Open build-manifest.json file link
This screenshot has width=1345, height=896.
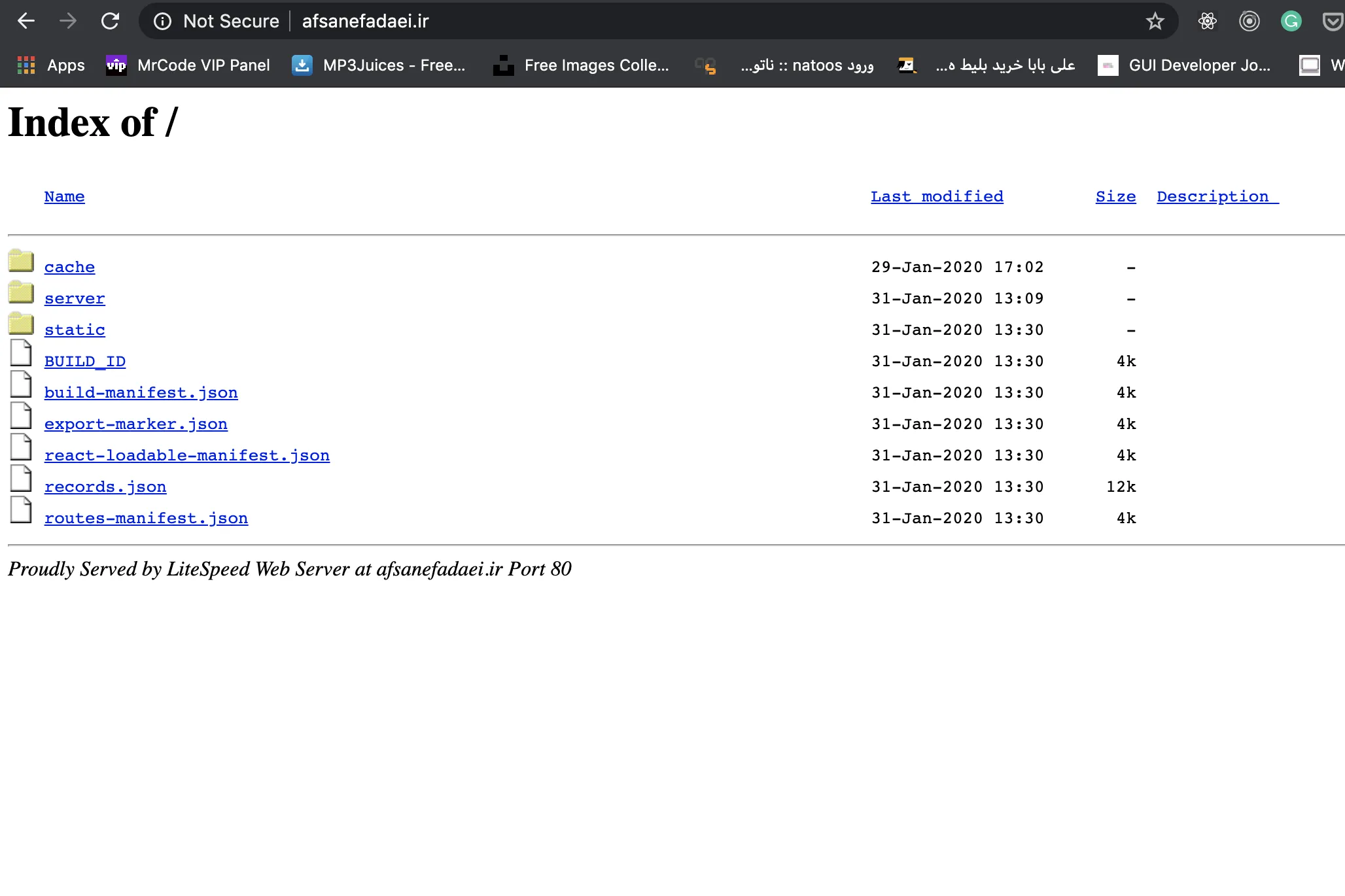tap(141, 393)
